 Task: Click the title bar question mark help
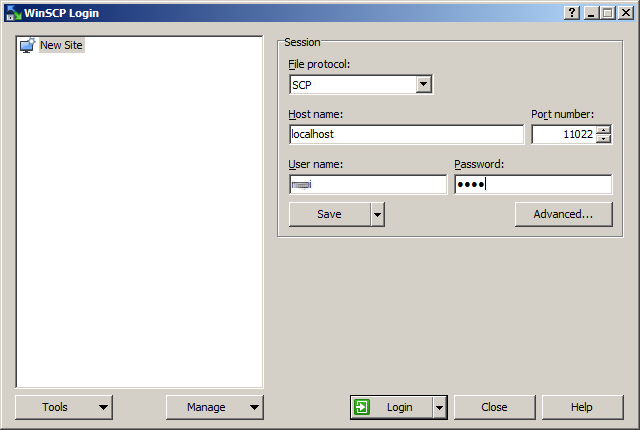tap(572, 13)
